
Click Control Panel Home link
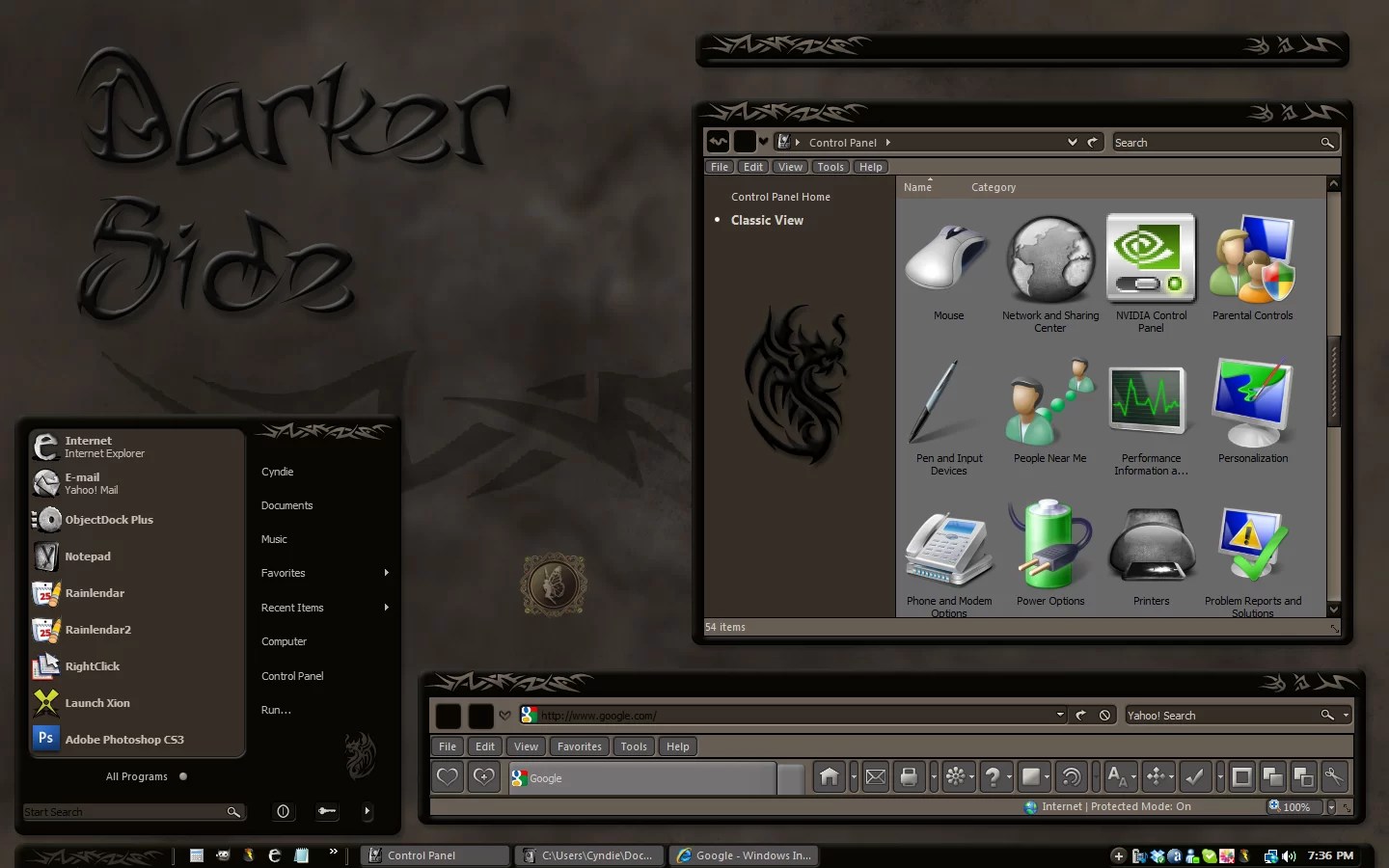pyautogui.click(x=780, y=197)
